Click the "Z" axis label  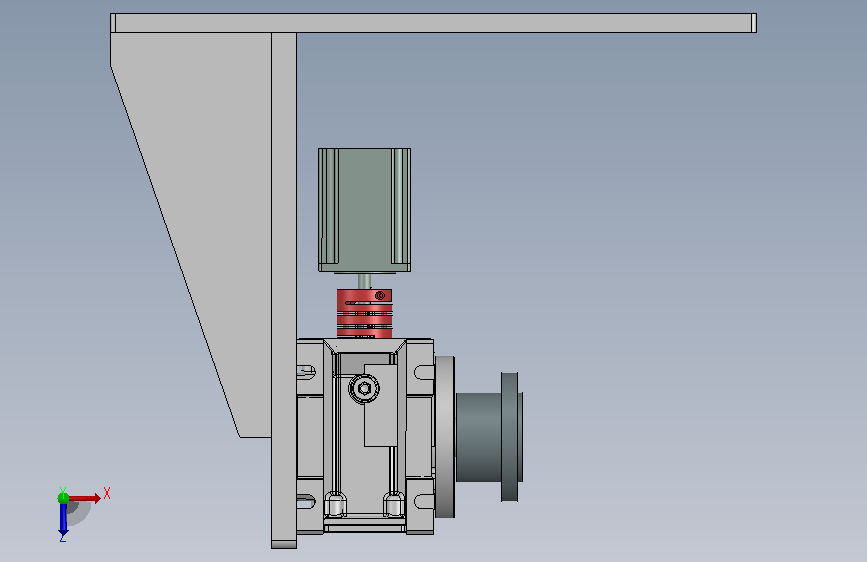click(x=62, y=537)
